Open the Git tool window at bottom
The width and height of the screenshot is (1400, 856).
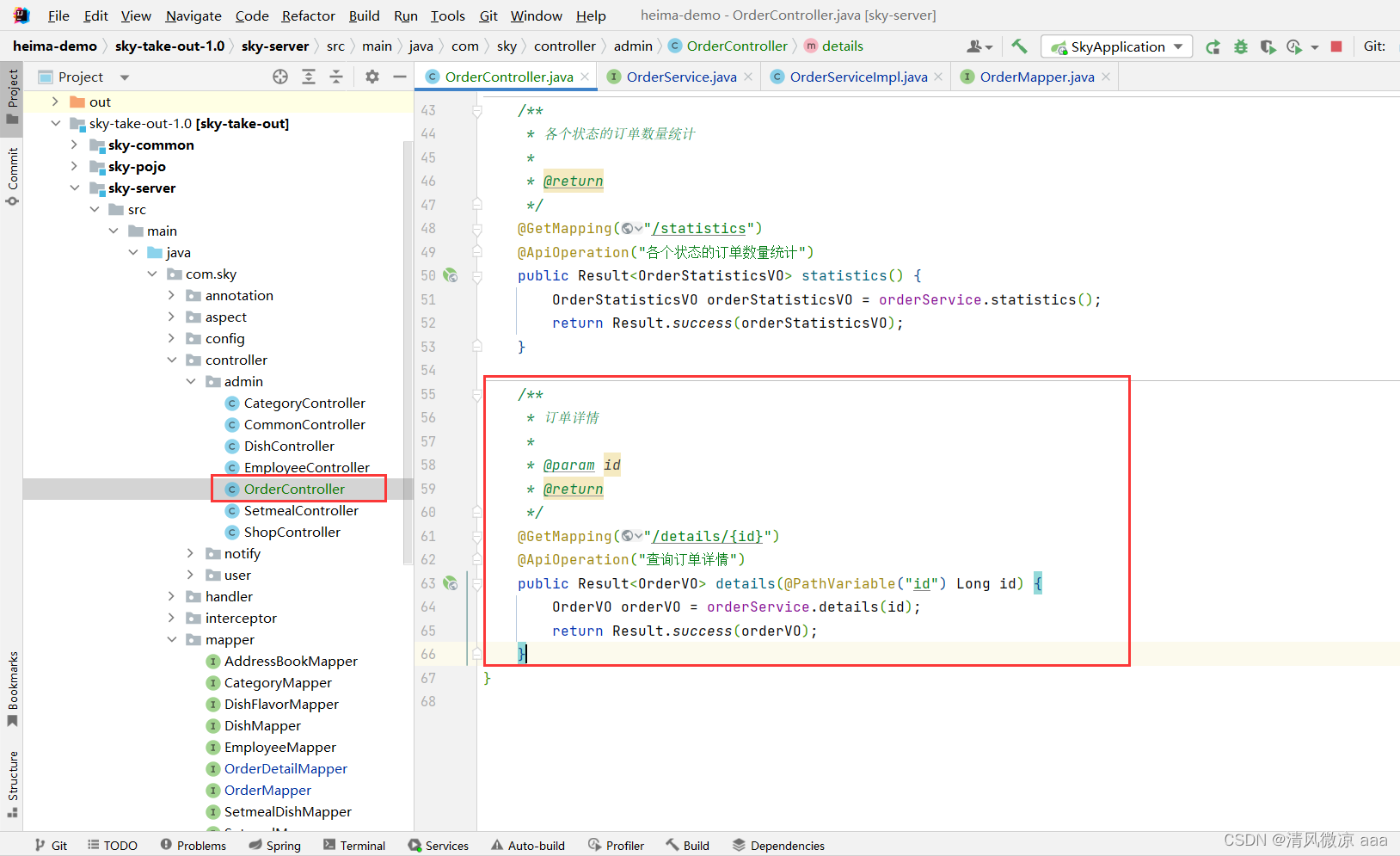(x=51, y=846)
